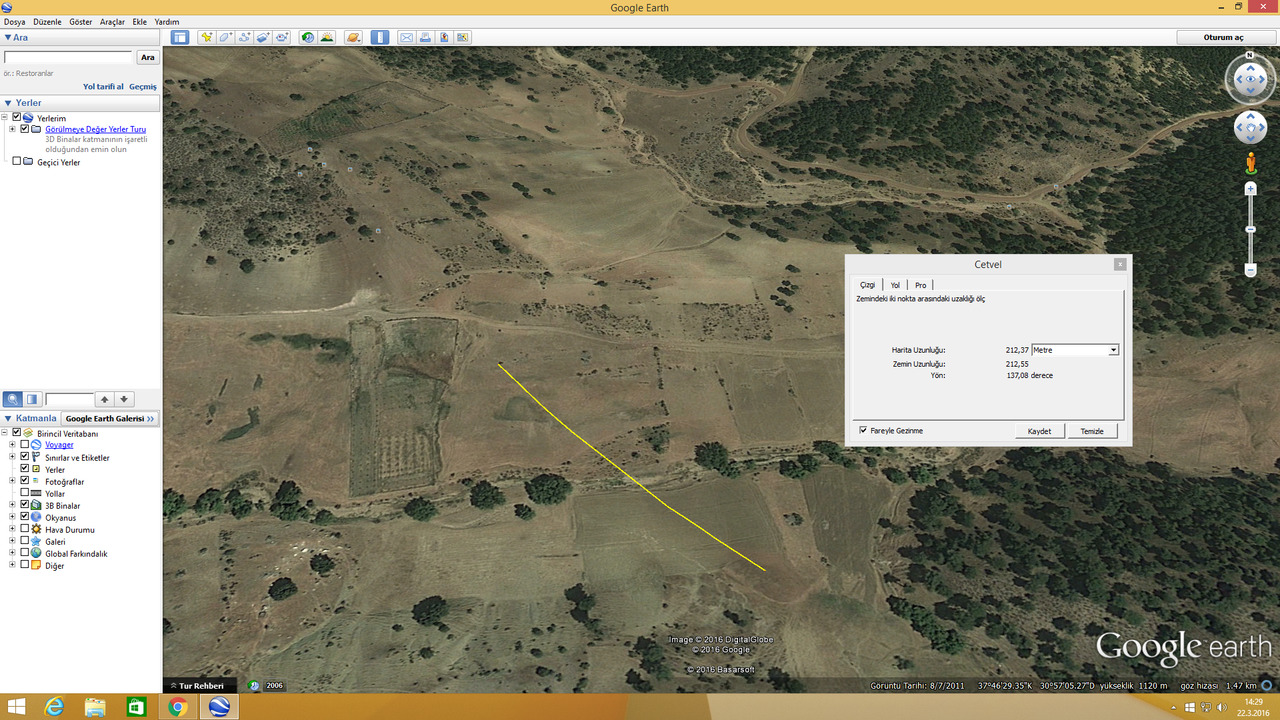This screenshot has width=1280, height=720.
Task: Click Kaydet button in Cetvel dialog
Action: [x=1039, y=431]
